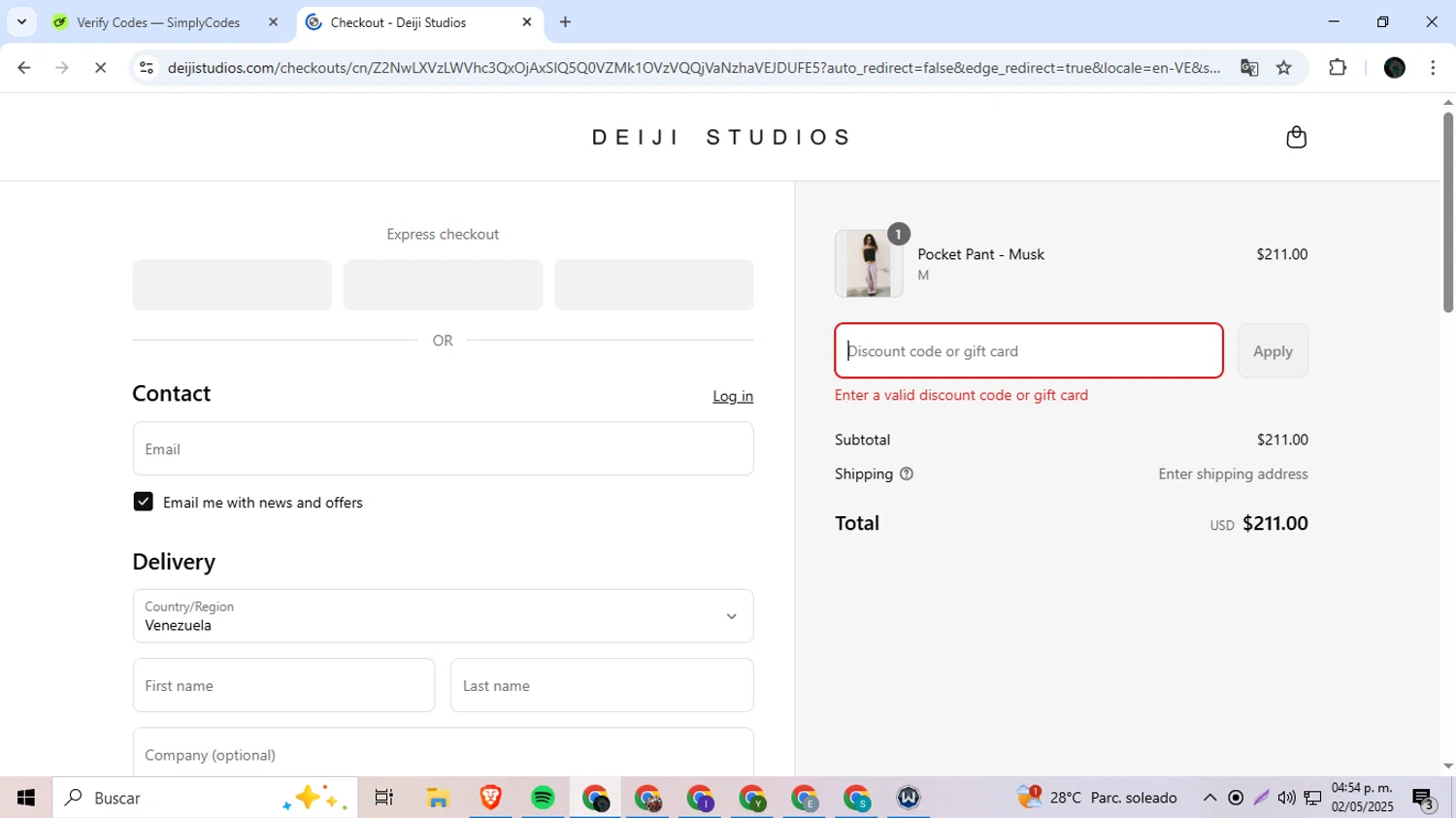The height and width of the screenshot is (818, 1456).
Task: Click the browser back arrow
Action: [24, 67]
